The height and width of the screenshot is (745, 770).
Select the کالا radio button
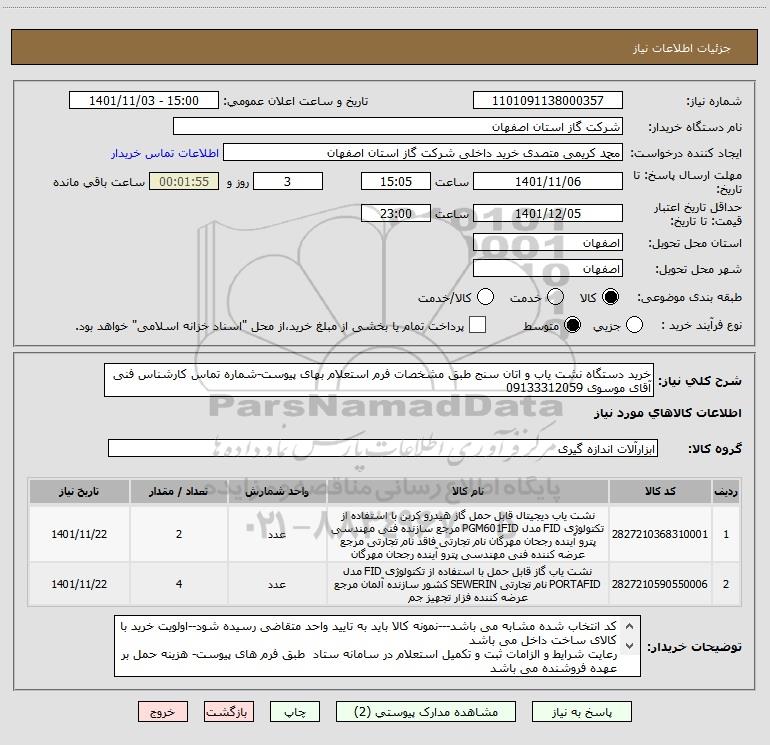[x=610, y=297]
